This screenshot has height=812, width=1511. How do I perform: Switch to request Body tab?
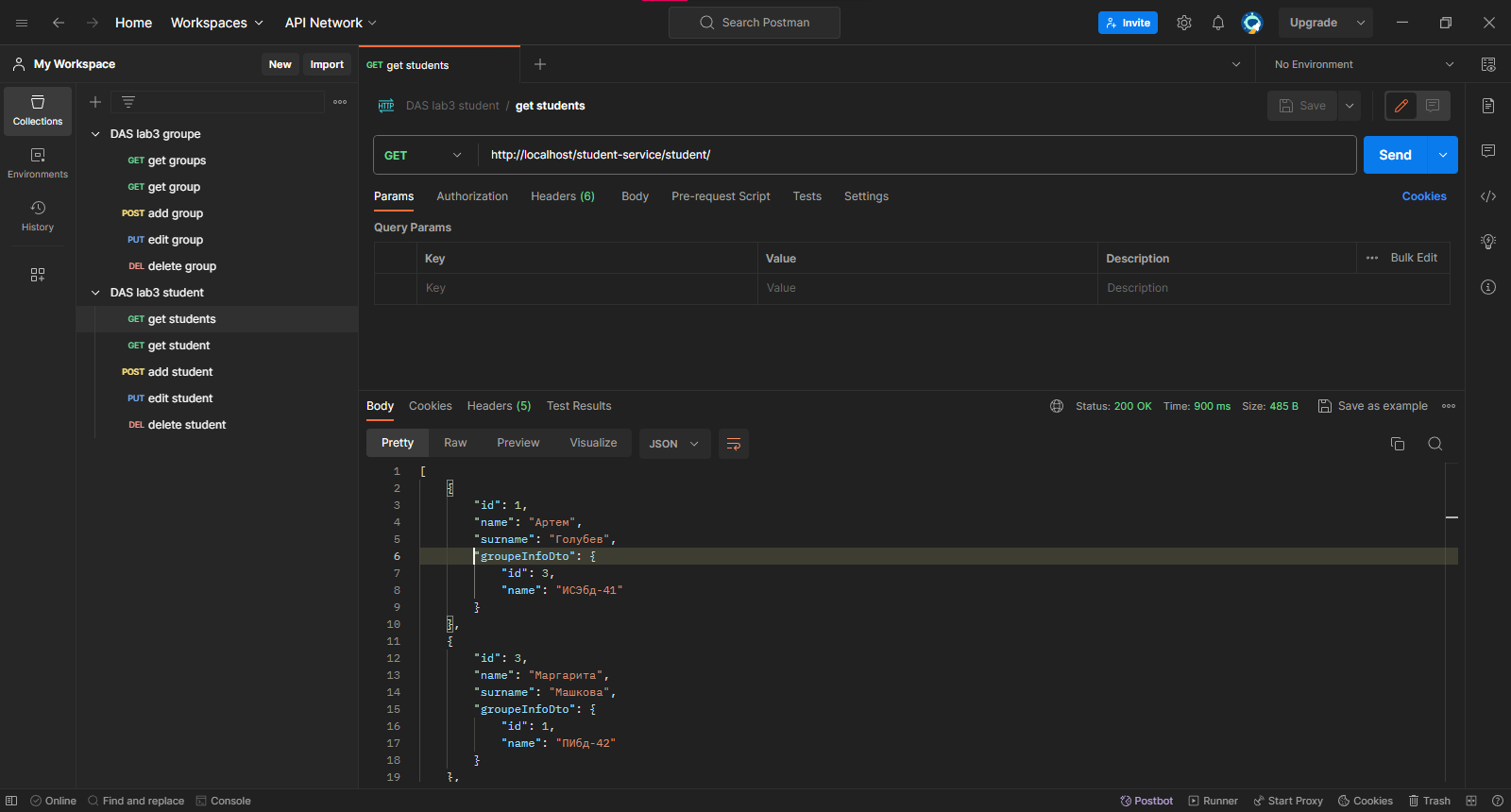(x=635, y=196)
